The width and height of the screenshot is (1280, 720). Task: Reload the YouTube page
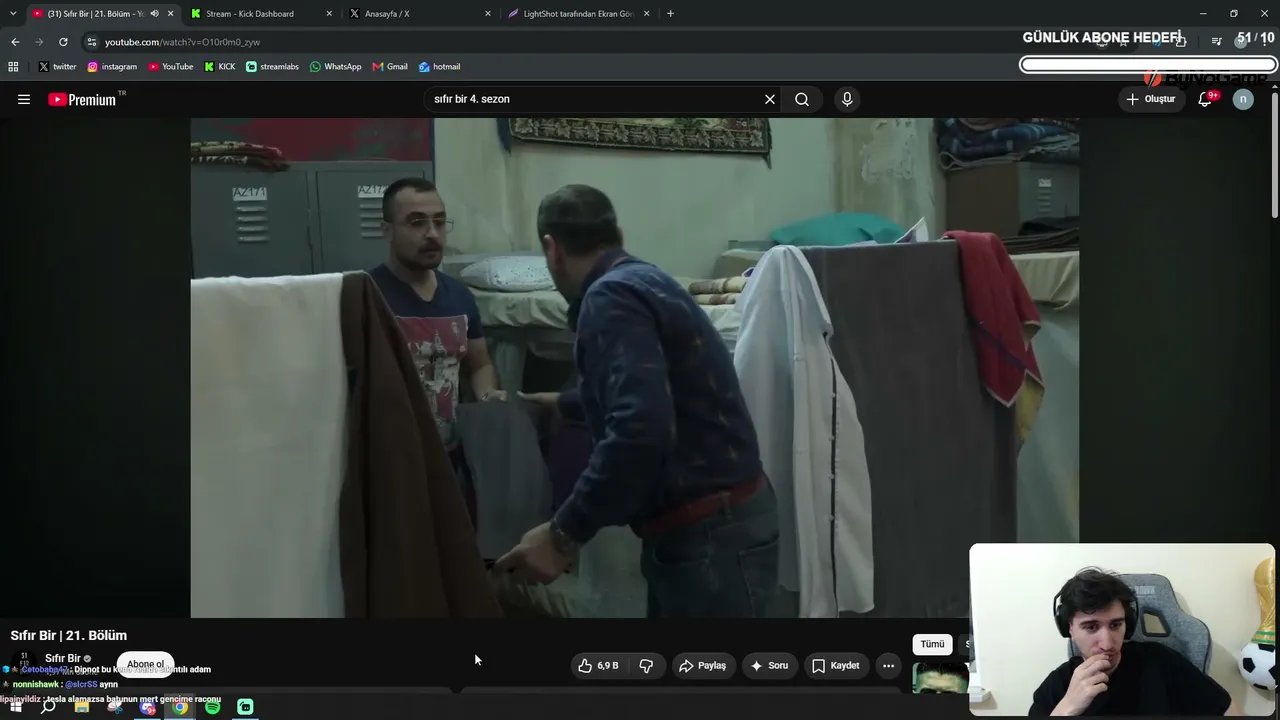(63, 42)
